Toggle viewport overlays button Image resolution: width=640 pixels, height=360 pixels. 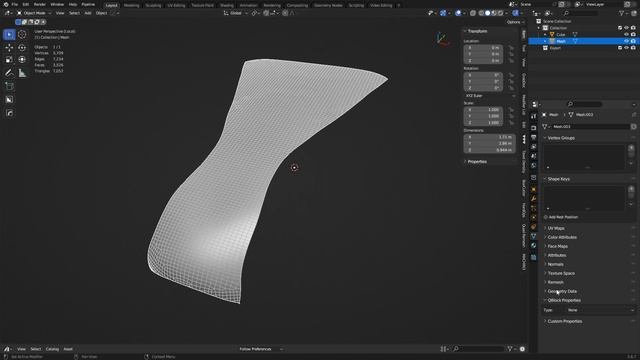click(458, 13)
